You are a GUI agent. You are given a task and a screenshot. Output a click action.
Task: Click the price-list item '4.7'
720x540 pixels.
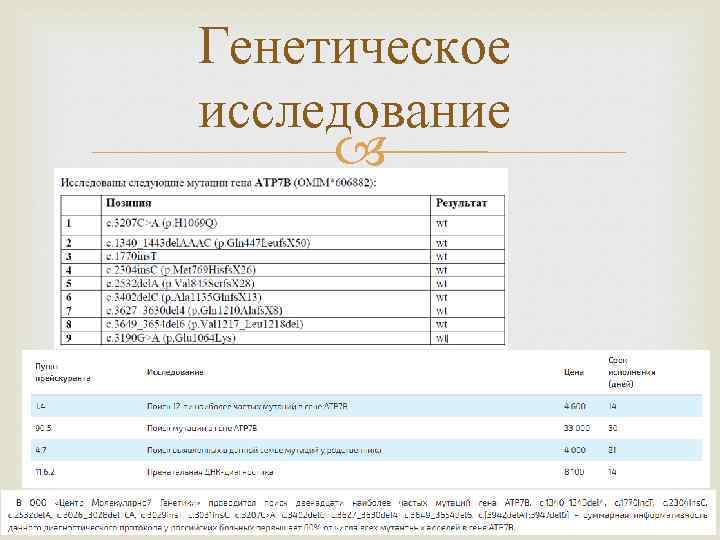click(x=41, y=450)
